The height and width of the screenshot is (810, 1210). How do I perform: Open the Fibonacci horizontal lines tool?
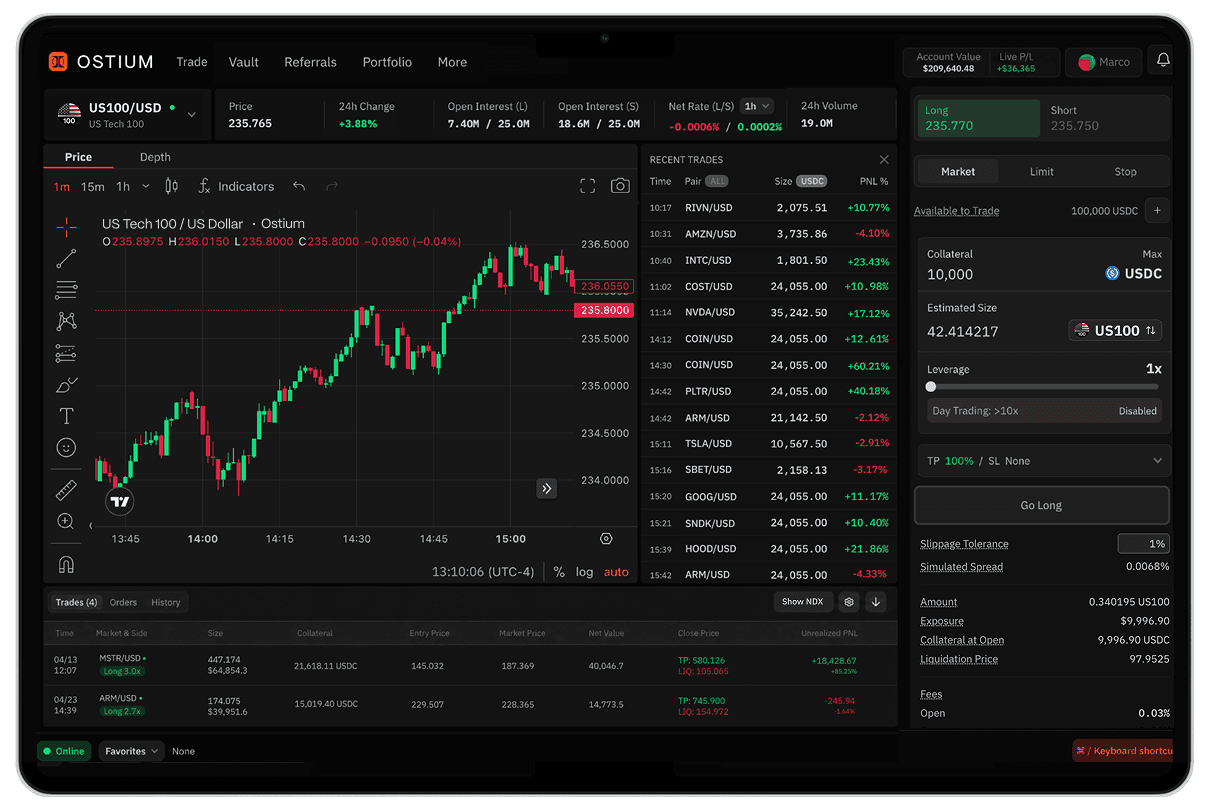point(66,290)
